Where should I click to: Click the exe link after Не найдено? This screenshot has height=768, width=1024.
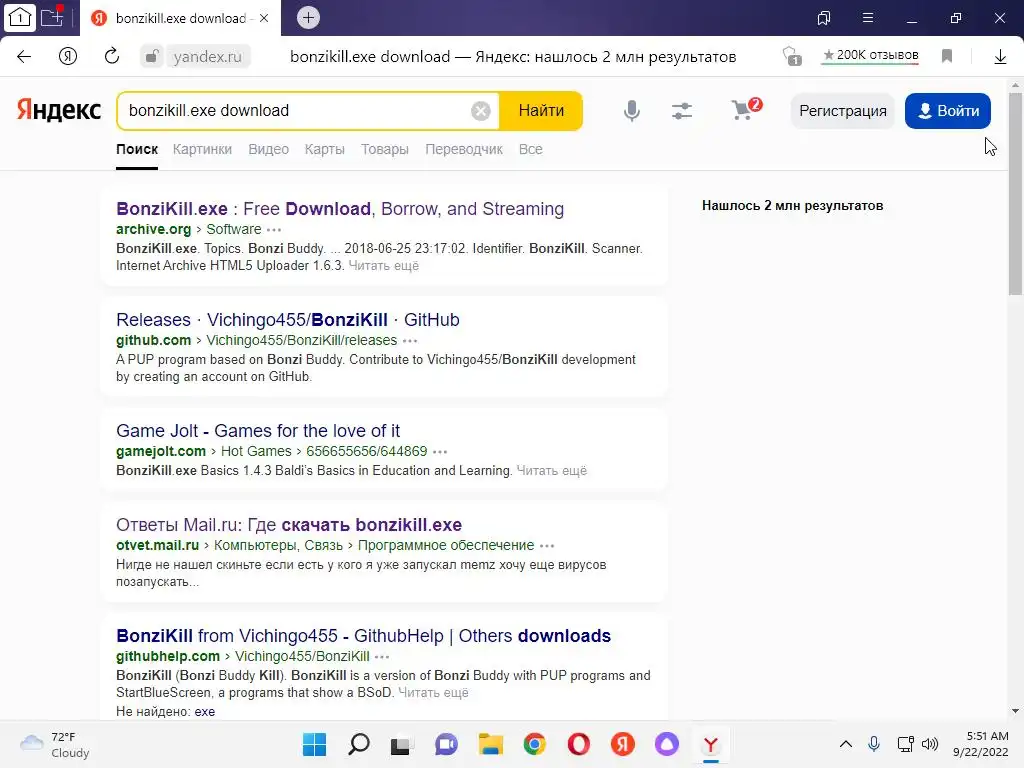click(x=204, y=712)
